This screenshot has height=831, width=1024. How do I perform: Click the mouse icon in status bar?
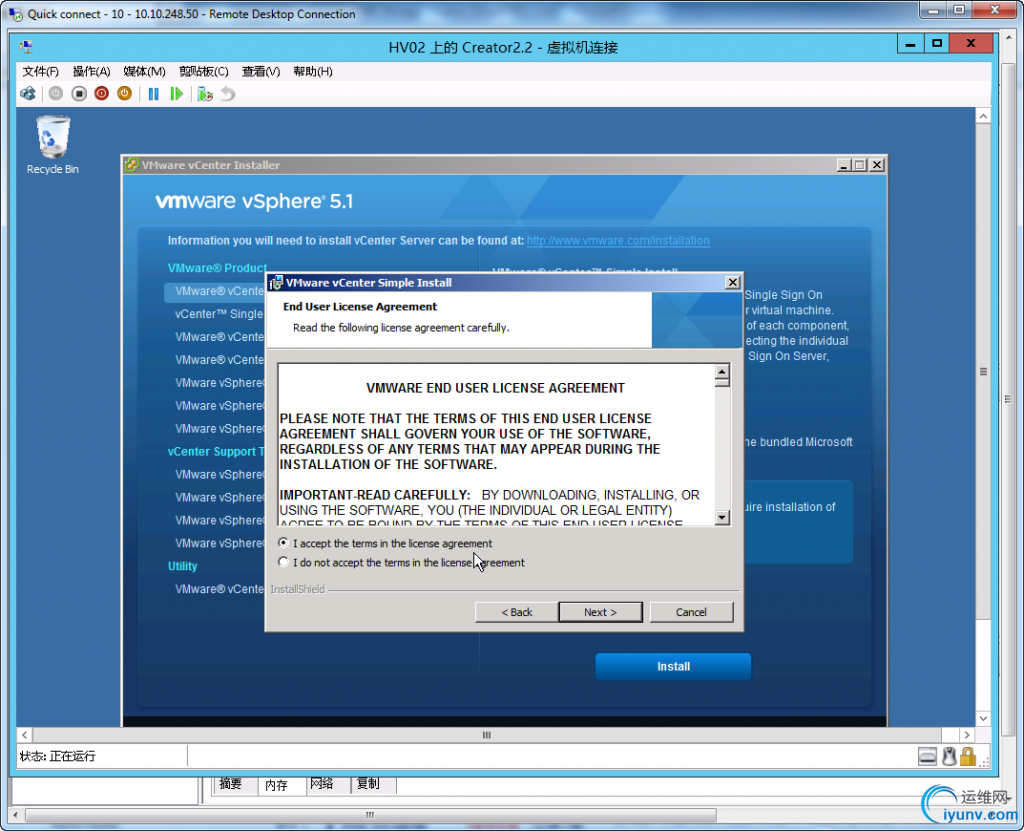949,757
